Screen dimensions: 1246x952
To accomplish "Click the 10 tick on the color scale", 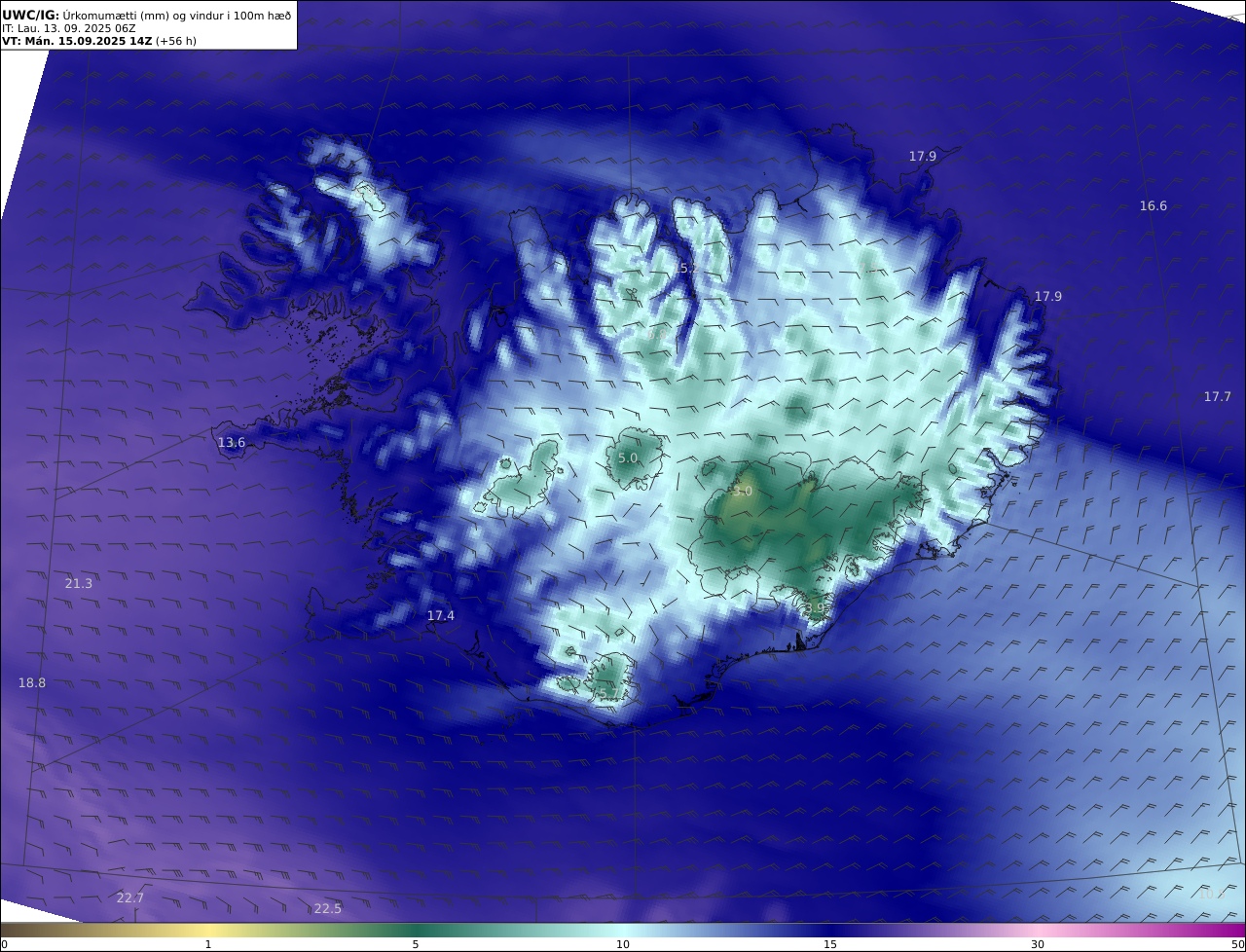I will click(623, 944).
